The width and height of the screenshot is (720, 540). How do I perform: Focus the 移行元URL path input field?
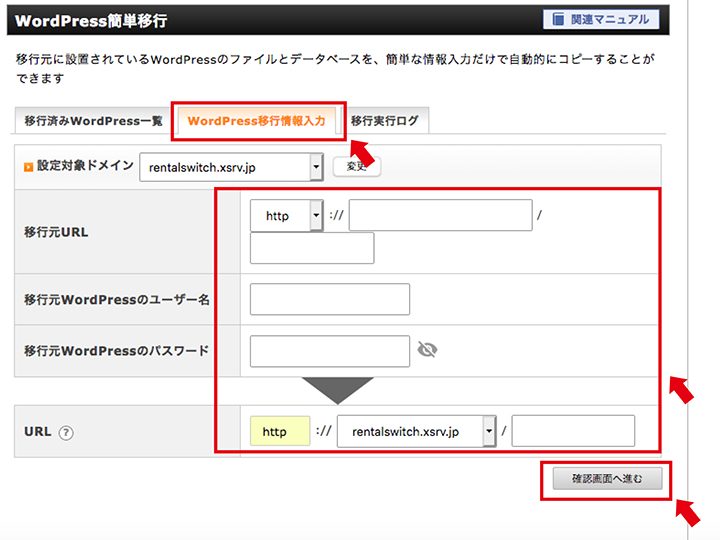tap(312, 248)
